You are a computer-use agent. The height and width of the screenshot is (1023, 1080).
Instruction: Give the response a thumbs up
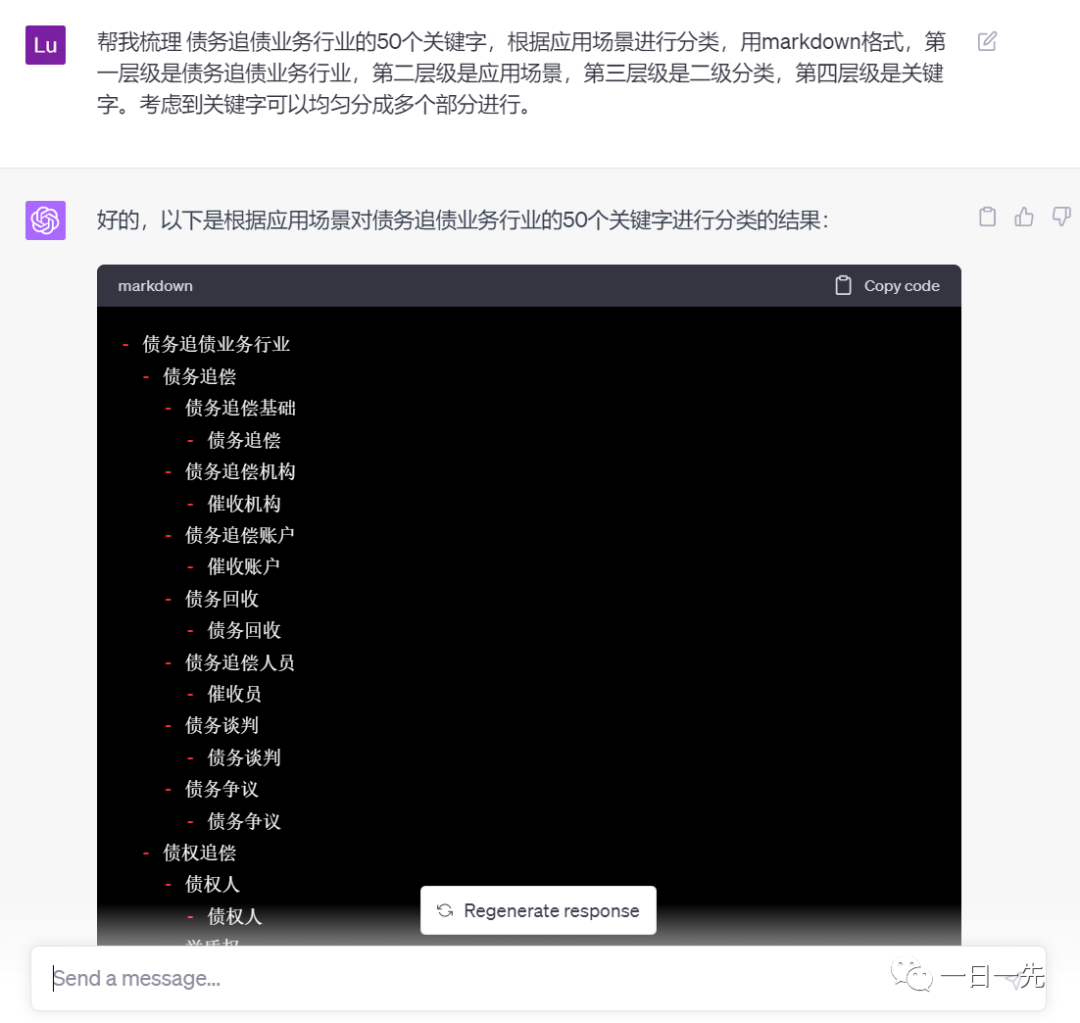click(1024, 217)
